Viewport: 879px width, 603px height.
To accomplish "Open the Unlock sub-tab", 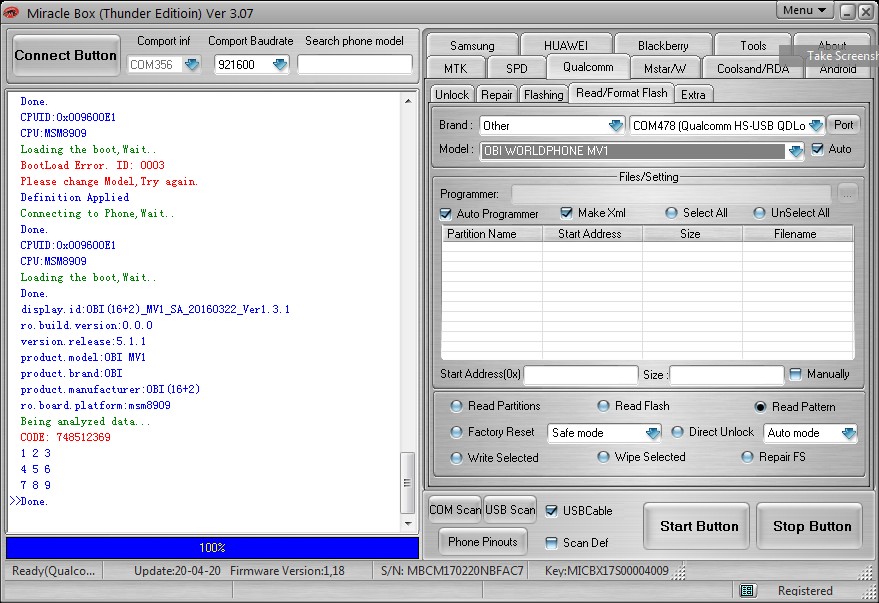I will pyautogui.click(x=452, y=95).
